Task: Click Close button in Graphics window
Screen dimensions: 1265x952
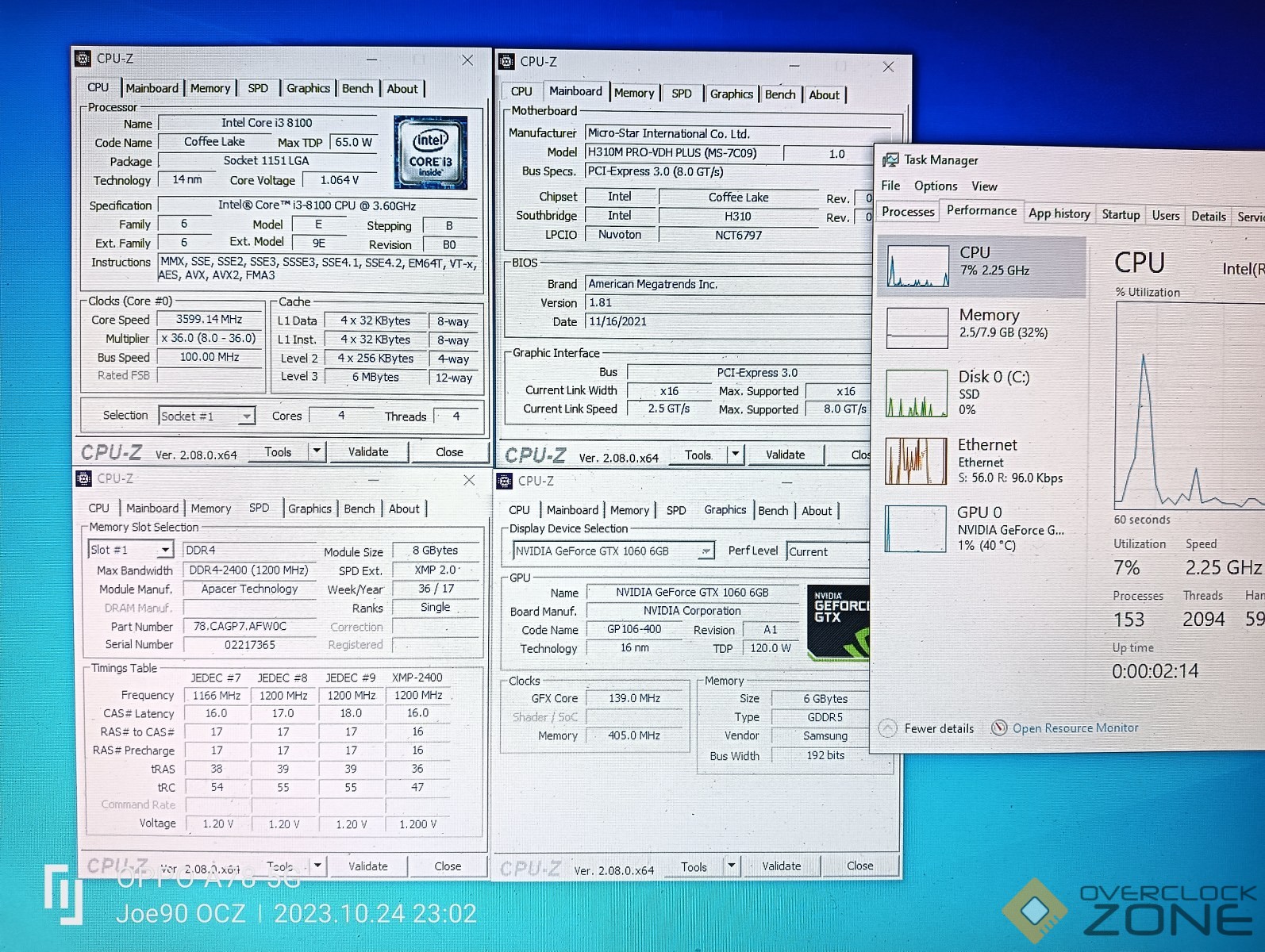Action: point(859,866)
